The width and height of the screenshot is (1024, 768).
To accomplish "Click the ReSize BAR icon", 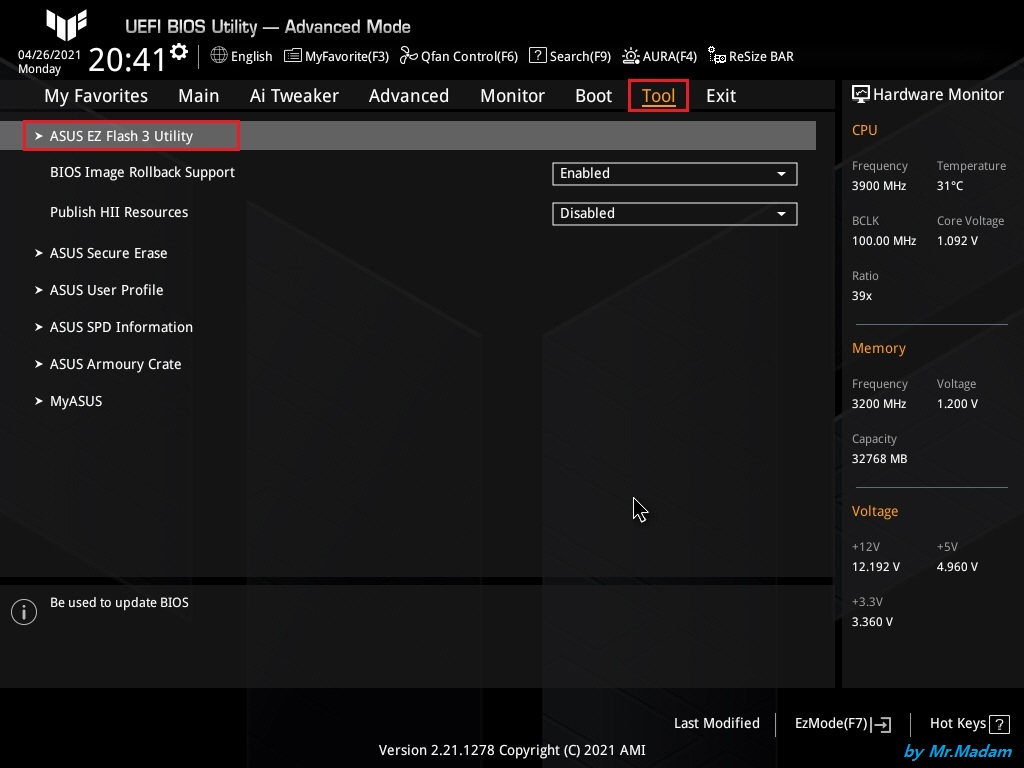I will [716, 56].
